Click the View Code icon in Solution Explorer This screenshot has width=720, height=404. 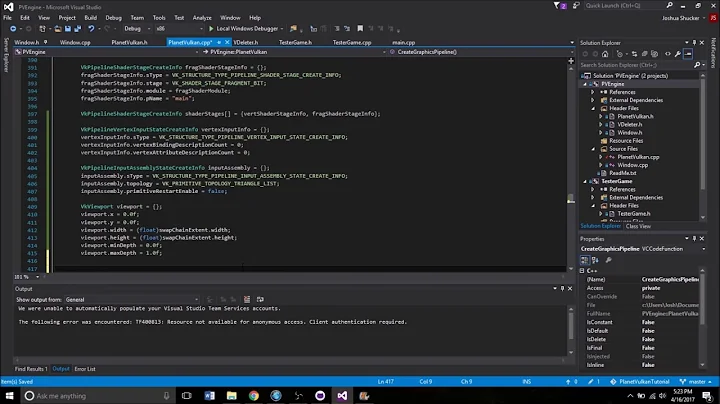(x=668, y=54)
